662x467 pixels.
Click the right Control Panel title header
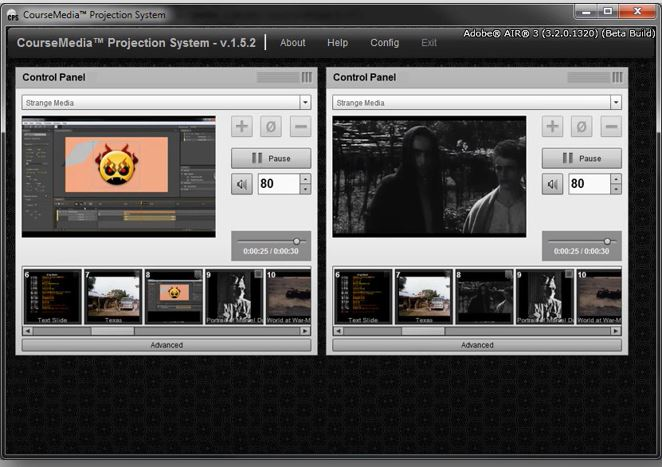click(x=477, y=77)
